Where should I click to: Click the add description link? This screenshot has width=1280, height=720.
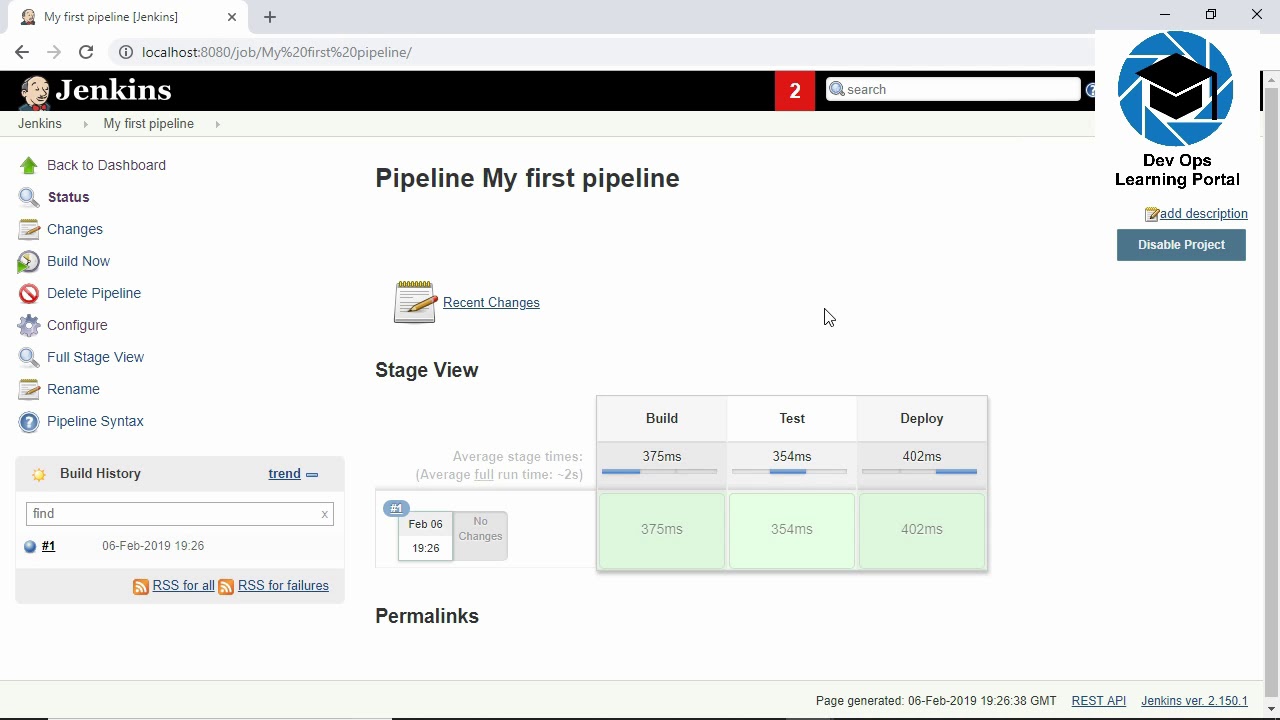pos(1203,214)
